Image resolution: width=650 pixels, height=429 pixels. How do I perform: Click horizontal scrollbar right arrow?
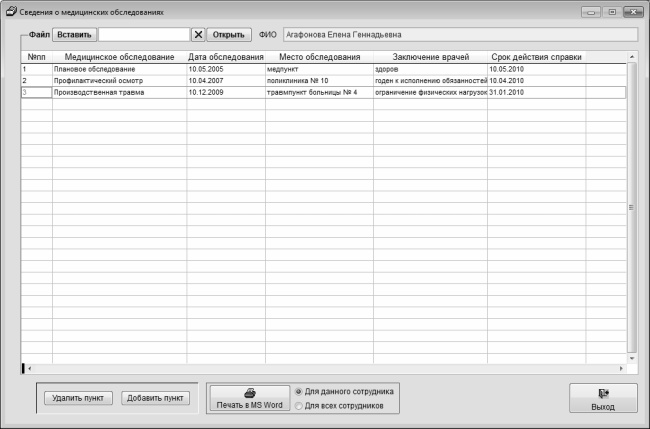point(621,369)
